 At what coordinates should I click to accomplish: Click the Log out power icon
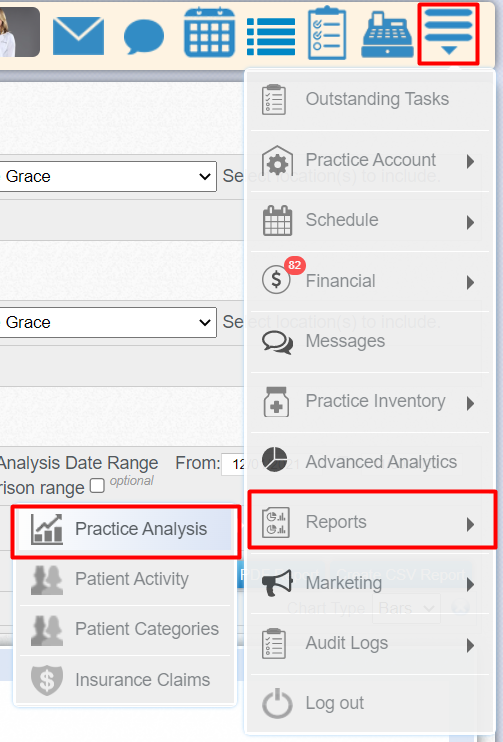coord(277,703)
